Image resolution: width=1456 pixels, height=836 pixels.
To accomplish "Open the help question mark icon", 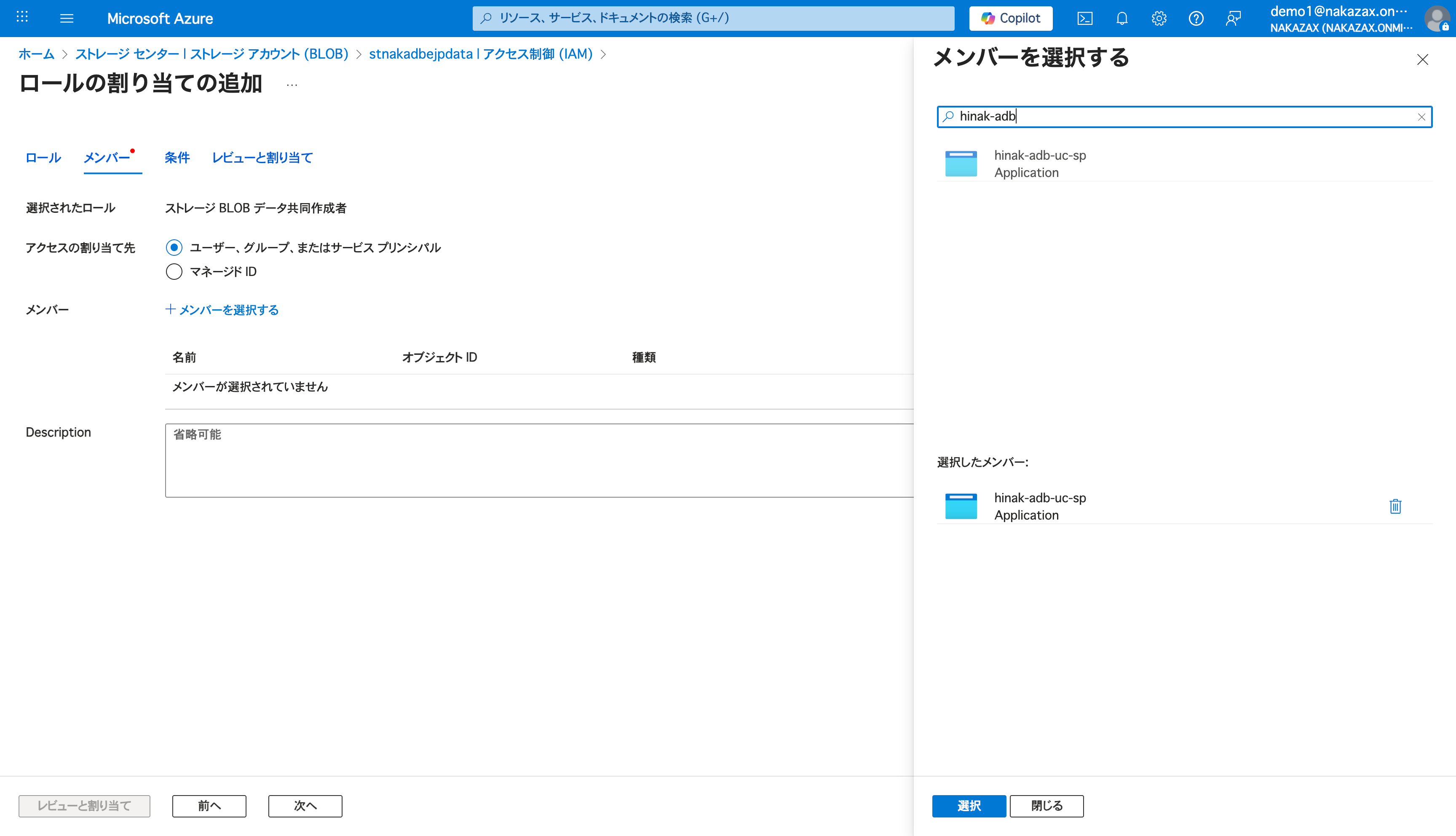I will [x=1196, y=19].
